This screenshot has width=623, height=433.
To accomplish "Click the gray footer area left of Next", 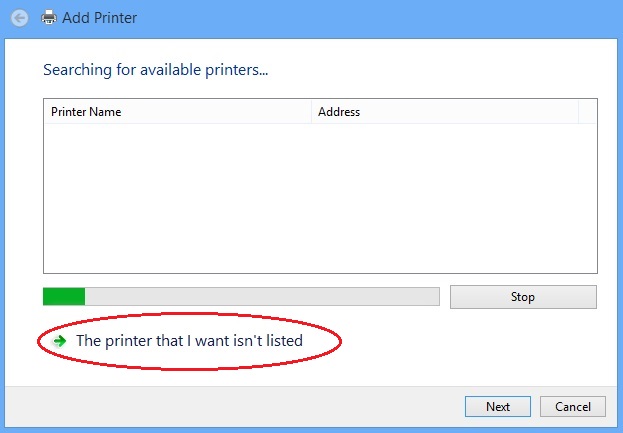I will pos(234,406).
